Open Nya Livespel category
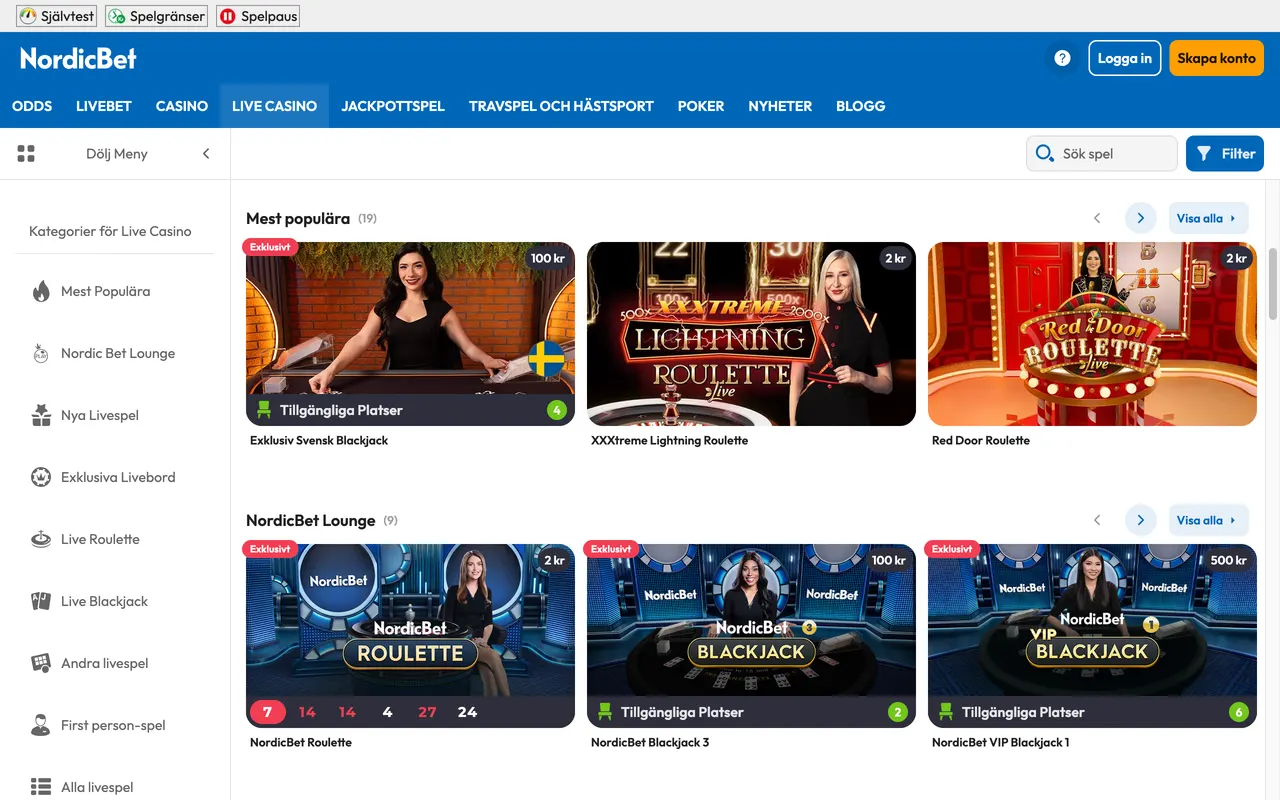 (x=100, y=415)
